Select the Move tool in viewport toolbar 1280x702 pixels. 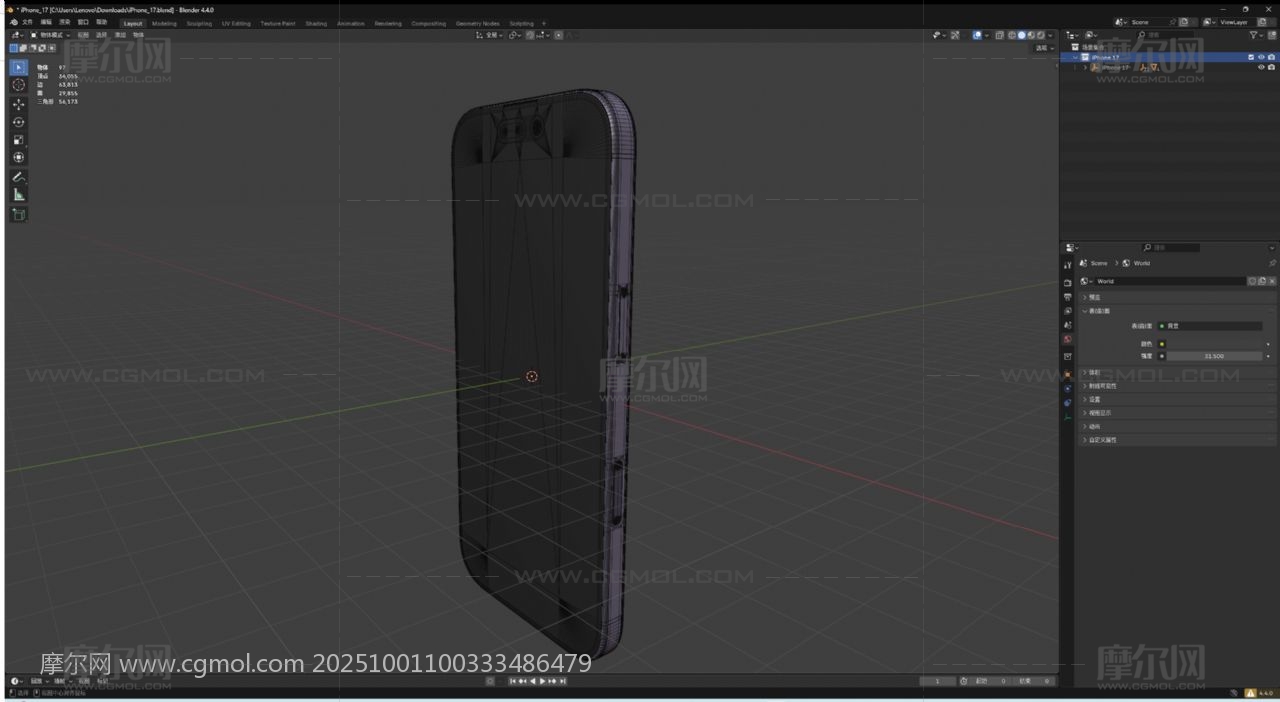pos(18,104)
